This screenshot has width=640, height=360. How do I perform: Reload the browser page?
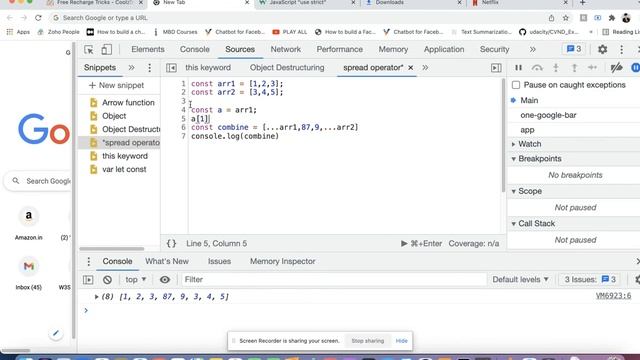click(38, 18)
